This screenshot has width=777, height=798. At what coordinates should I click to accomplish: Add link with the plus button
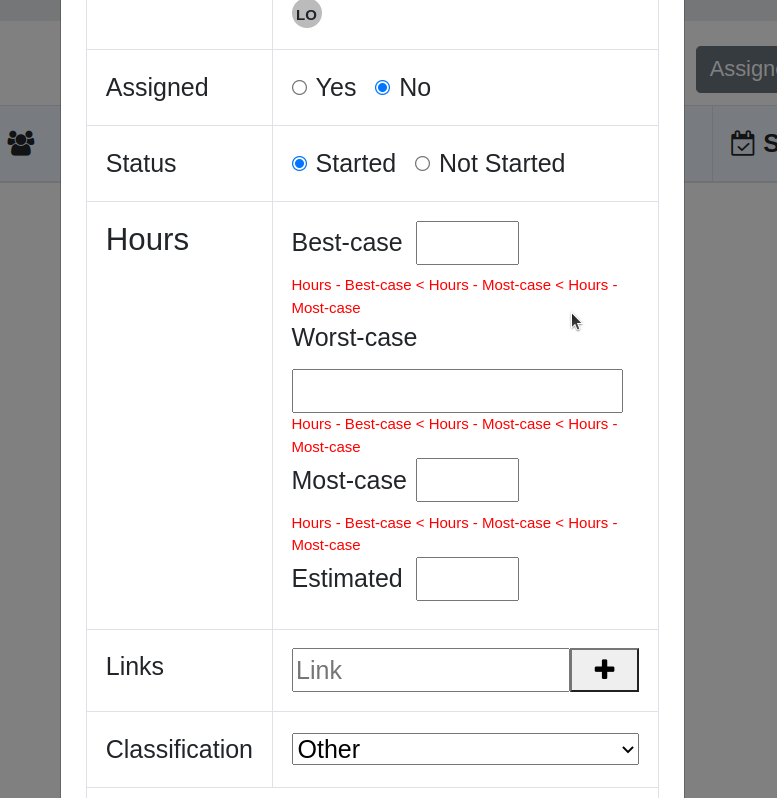(x=604, y=670)
